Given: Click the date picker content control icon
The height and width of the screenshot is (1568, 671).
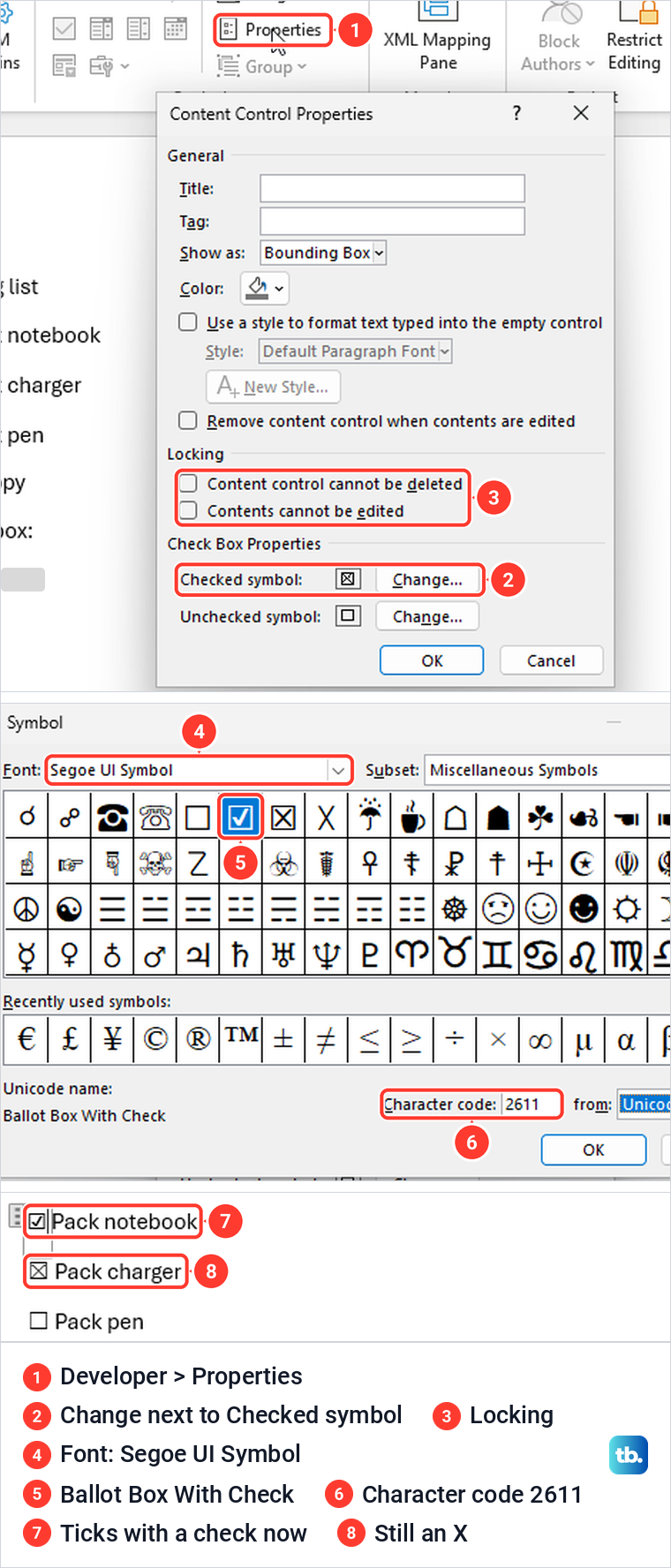Looking at the screenshot, I should click(176, 29).
